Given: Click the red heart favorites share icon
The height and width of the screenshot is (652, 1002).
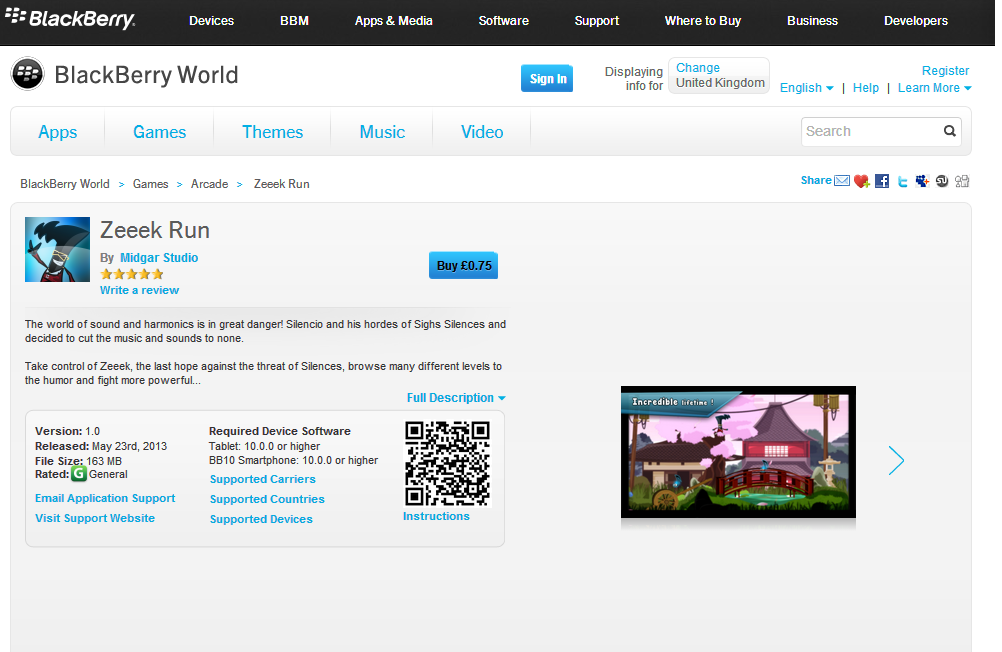Looking at the screenshot, I should click(x=861, y=181).
